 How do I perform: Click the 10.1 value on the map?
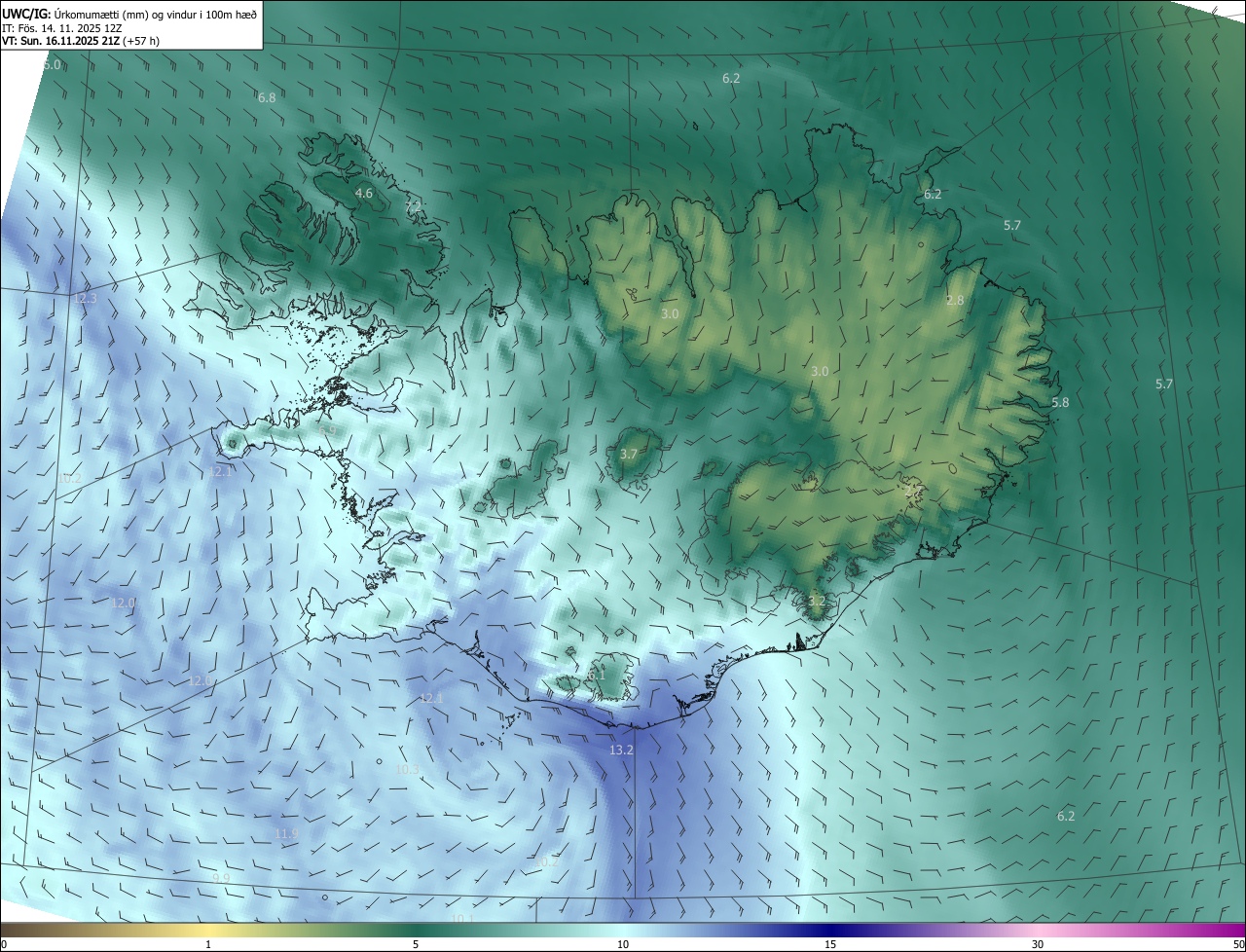pos(461,919)
